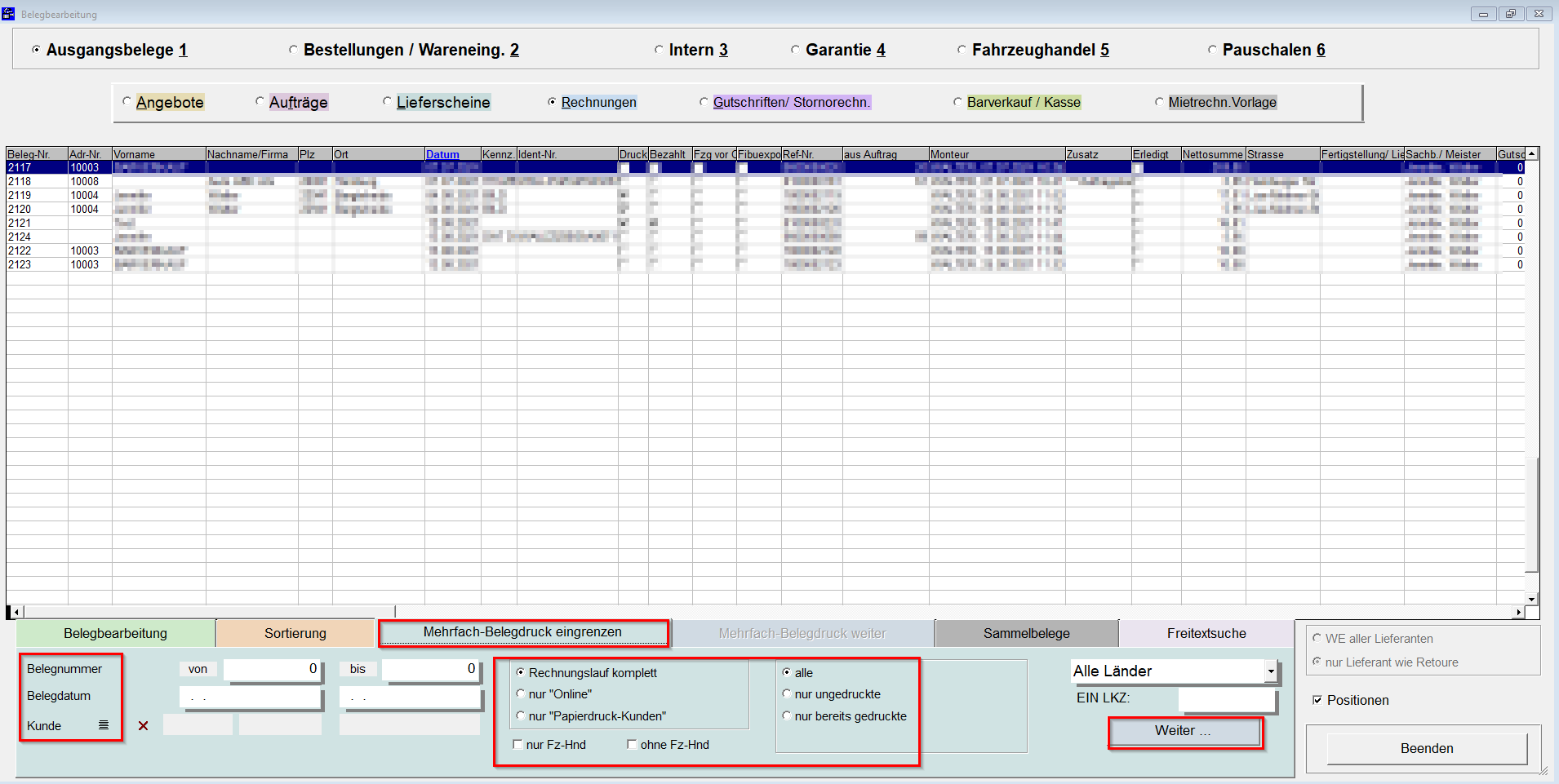Click the Monteur column header
Viewport: 1559px width, 784px height.
(997, 154)
